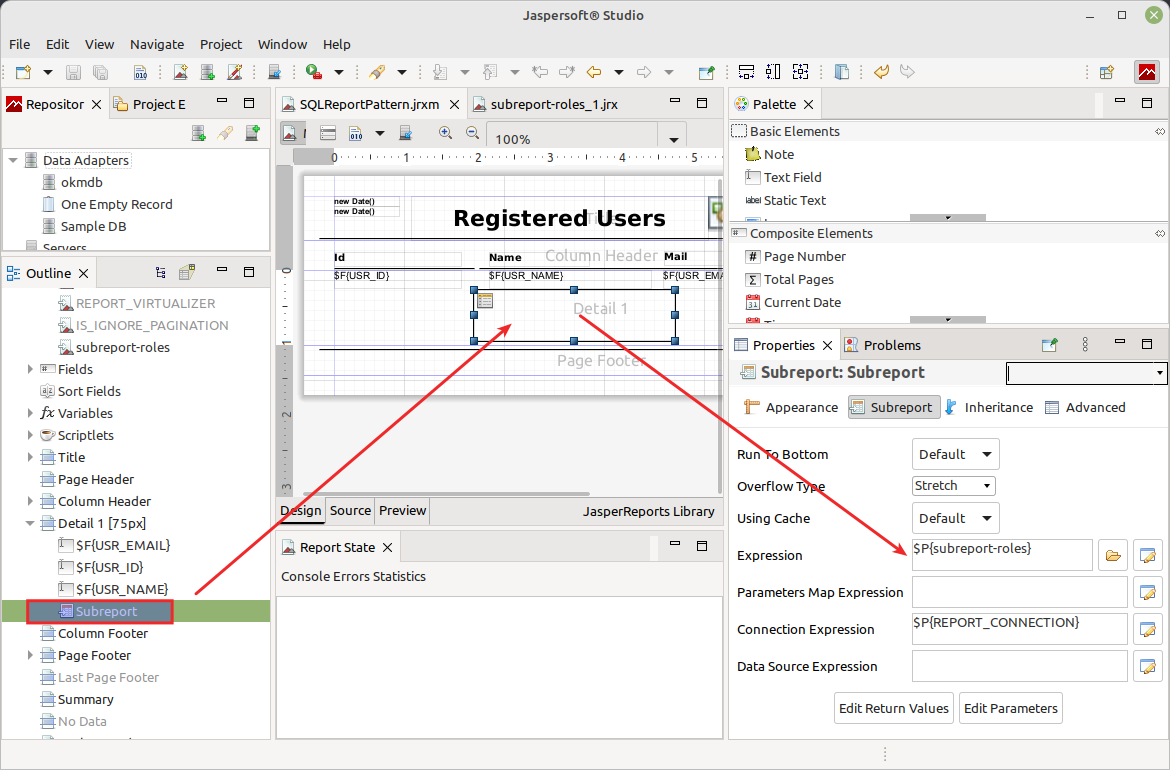Screen dimensions: 1170x770
Task: Select the Inheritance properties section
Action: [989, 407]
